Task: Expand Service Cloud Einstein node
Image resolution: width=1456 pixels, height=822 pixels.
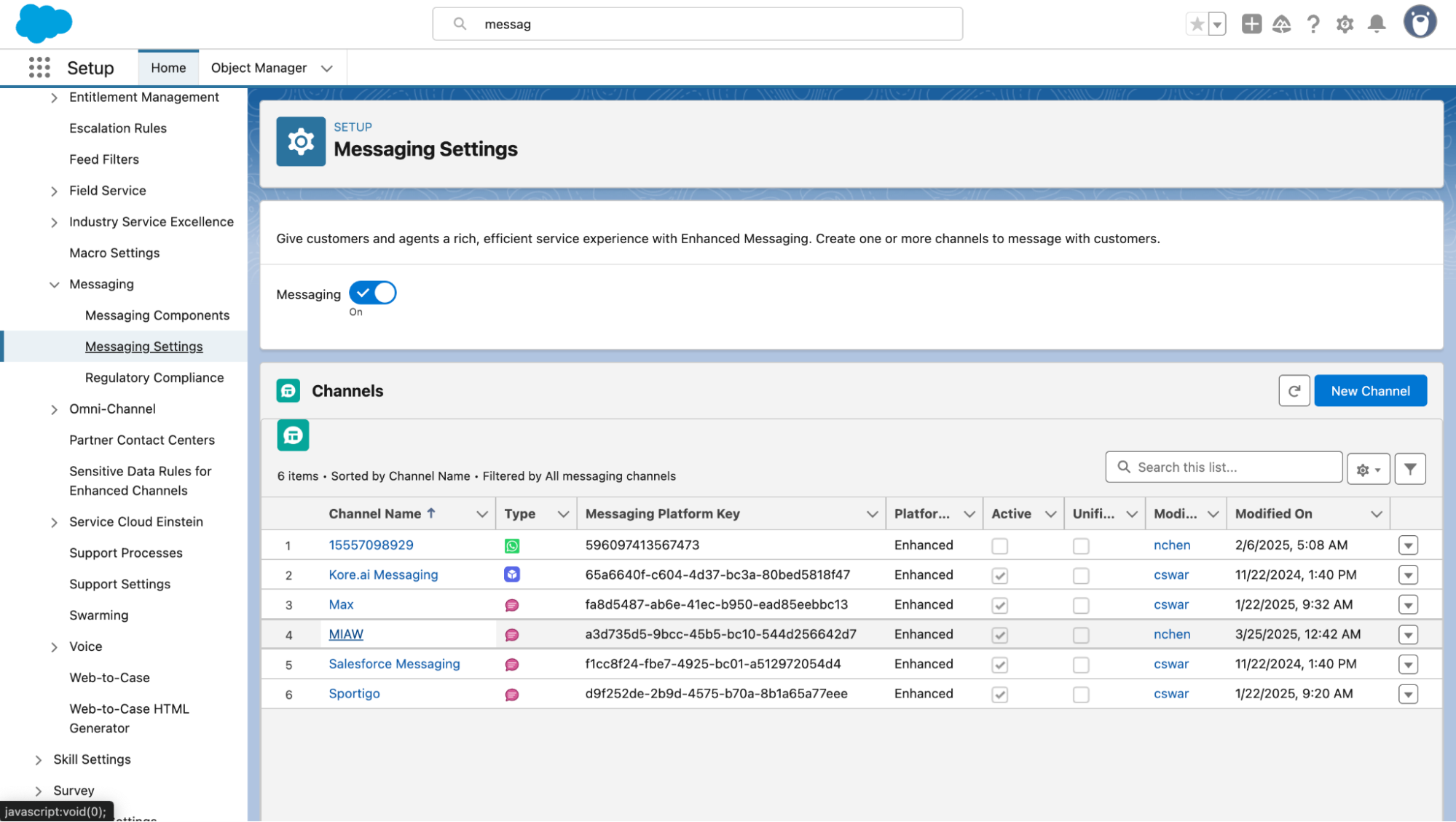Action: click(x=54, y=523)
